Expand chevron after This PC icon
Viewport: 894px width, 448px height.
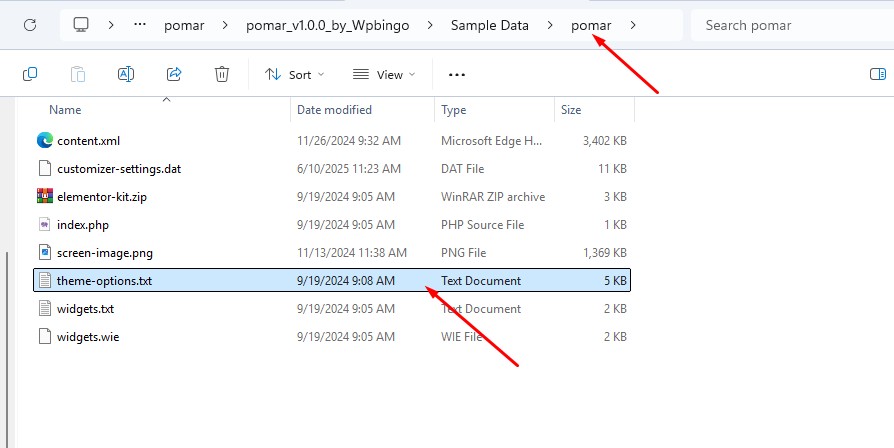pos(111,25)
